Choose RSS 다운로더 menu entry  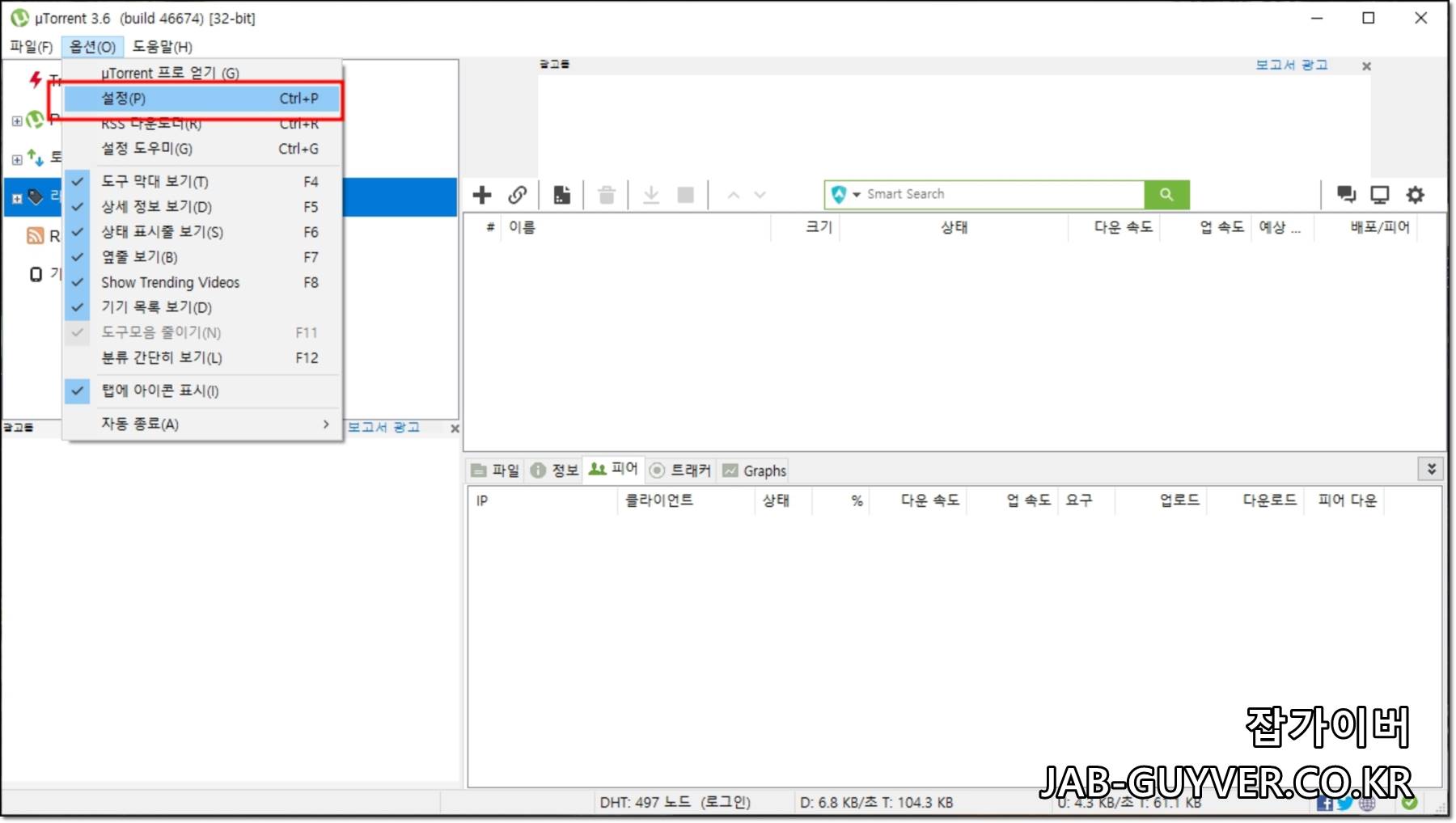pyautogui.click(x=202, y=124)
